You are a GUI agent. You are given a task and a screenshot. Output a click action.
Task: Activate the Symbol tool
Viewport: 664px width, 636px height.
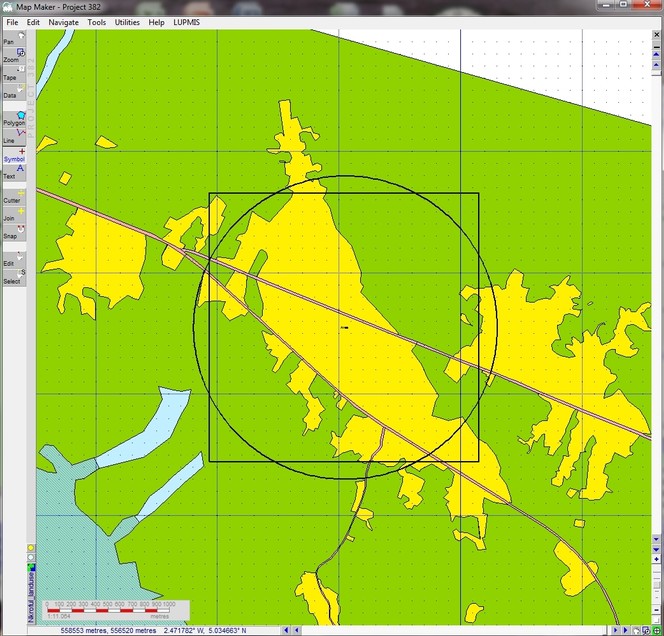coord(14,155)
